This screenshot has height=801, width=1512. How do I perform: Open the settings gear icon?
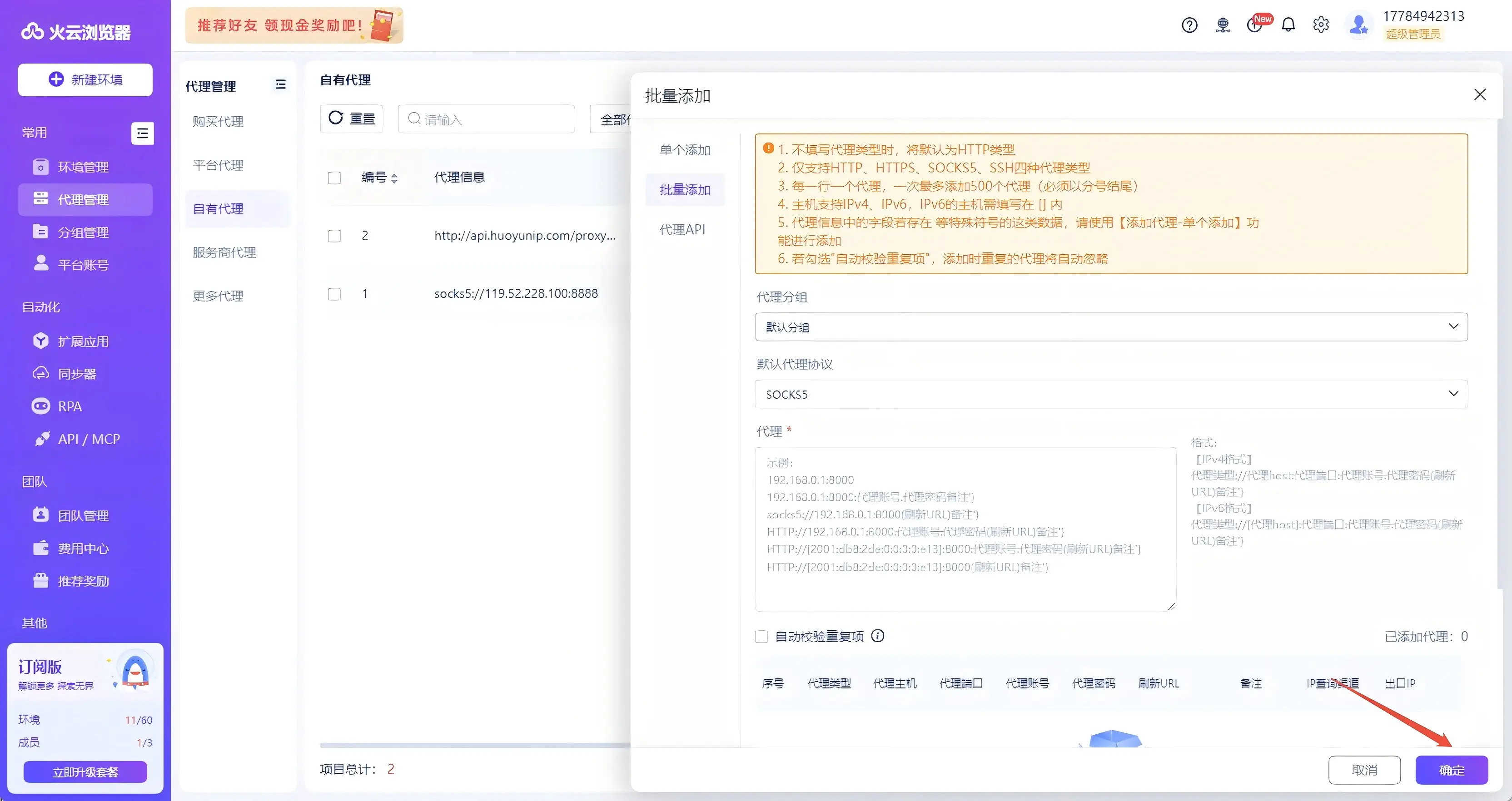(1321, 25)
